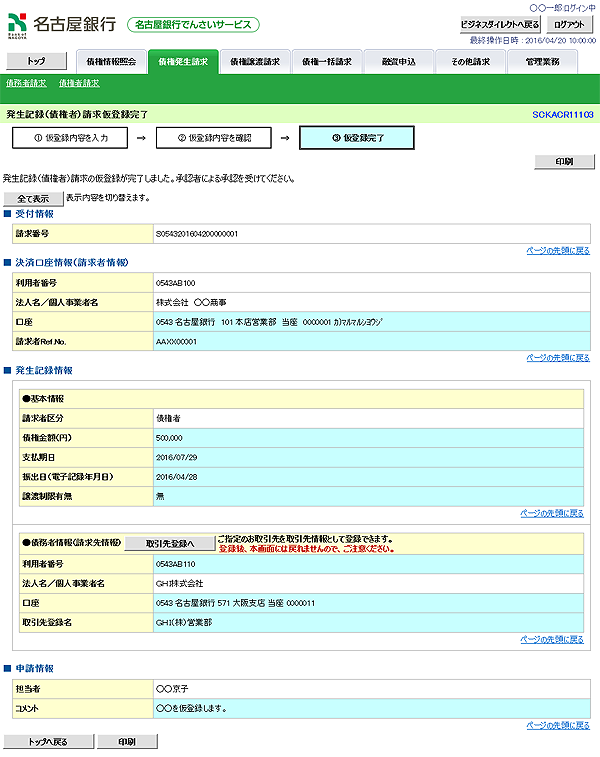Select the 請求番号 value S0543201604200000001
This screenshot has height=757, width=600.
pos(197,234)
